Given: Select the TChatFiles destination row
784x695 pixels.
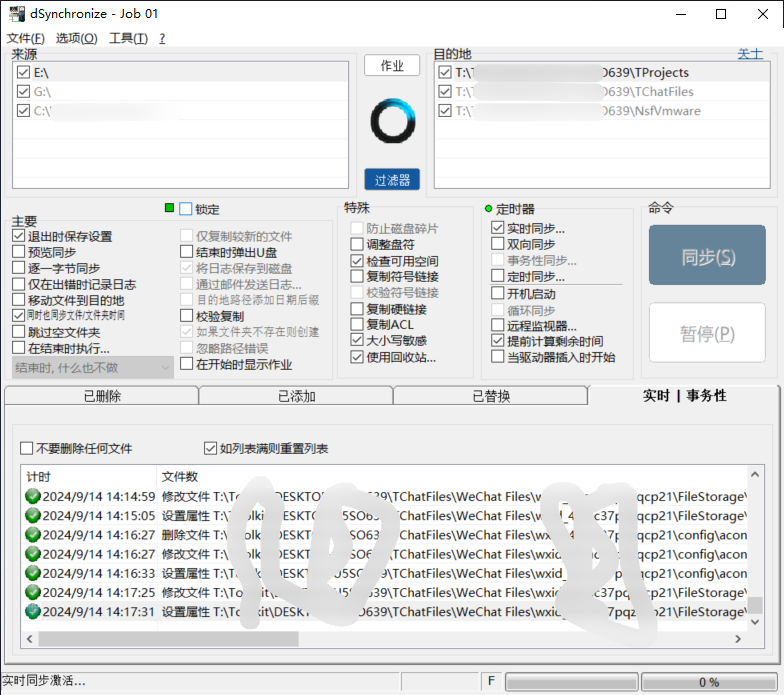Looking at the screenshot, I should pos(602,92).
